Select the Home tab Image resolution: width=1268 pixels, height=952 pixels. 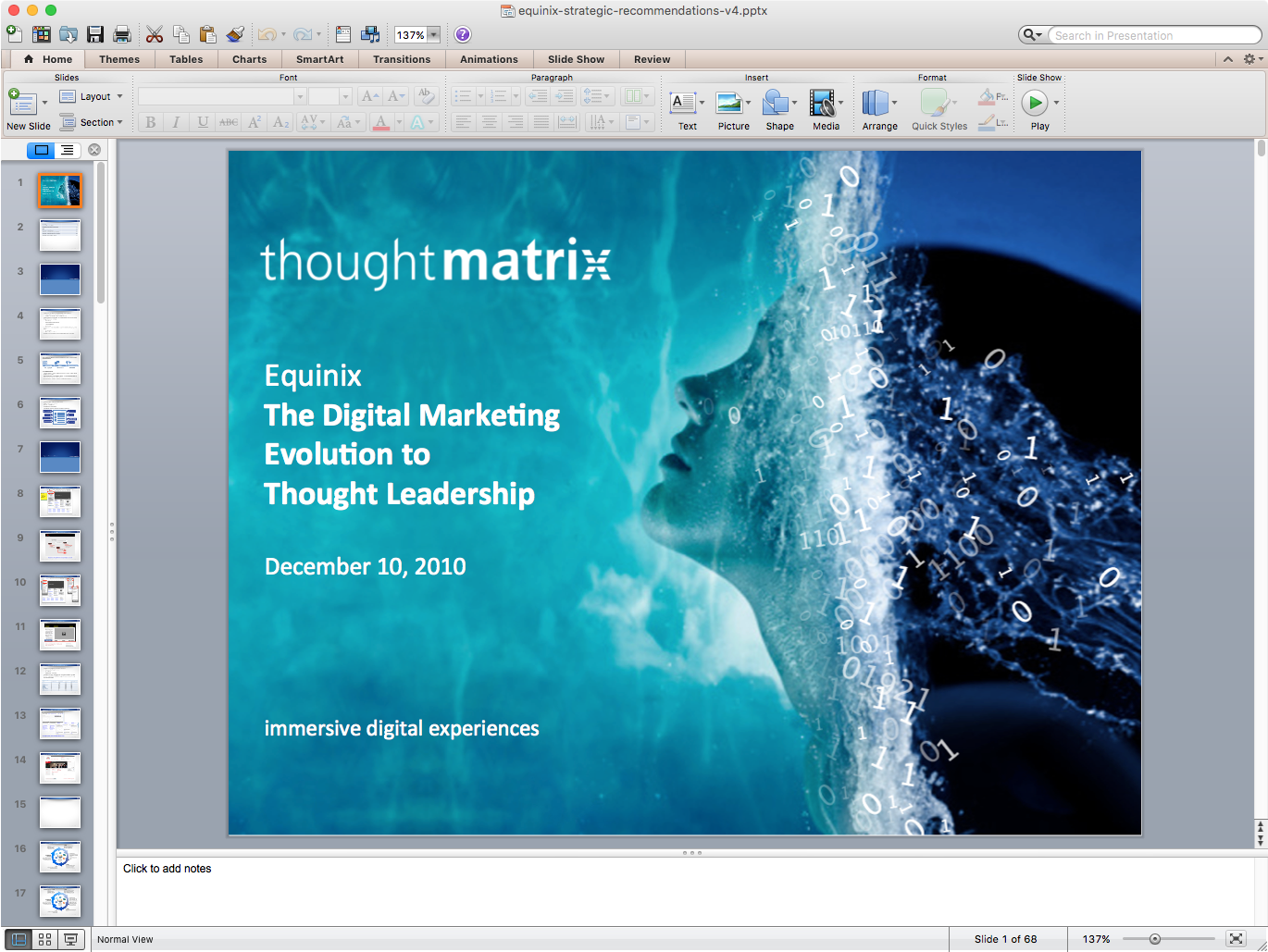click(48, 59)
